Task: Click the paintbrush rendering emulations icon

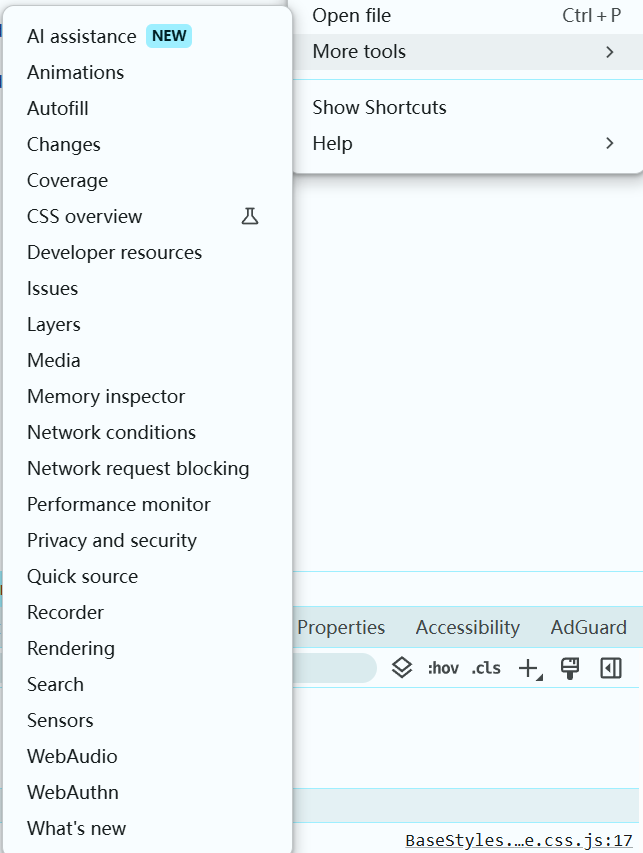Action: coord(570,668)
